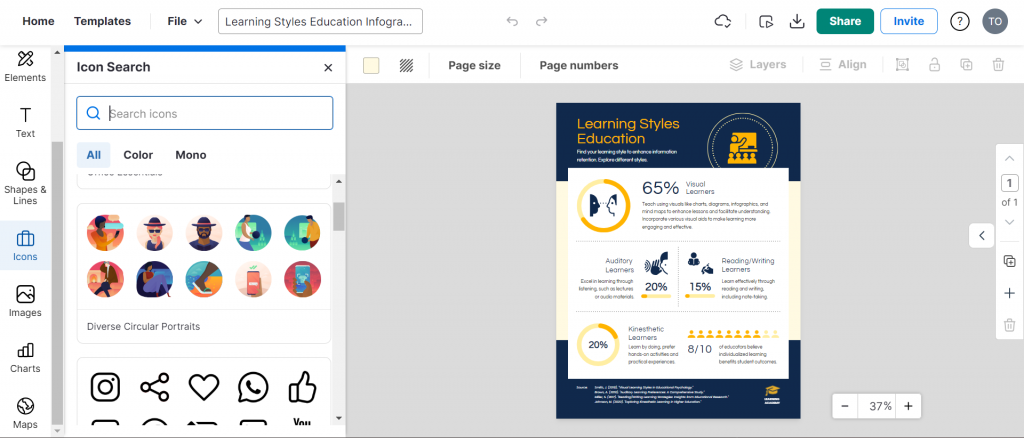This screenshot has height=438, width=1024.
Task: Download the design
Action: pos(797,22)
